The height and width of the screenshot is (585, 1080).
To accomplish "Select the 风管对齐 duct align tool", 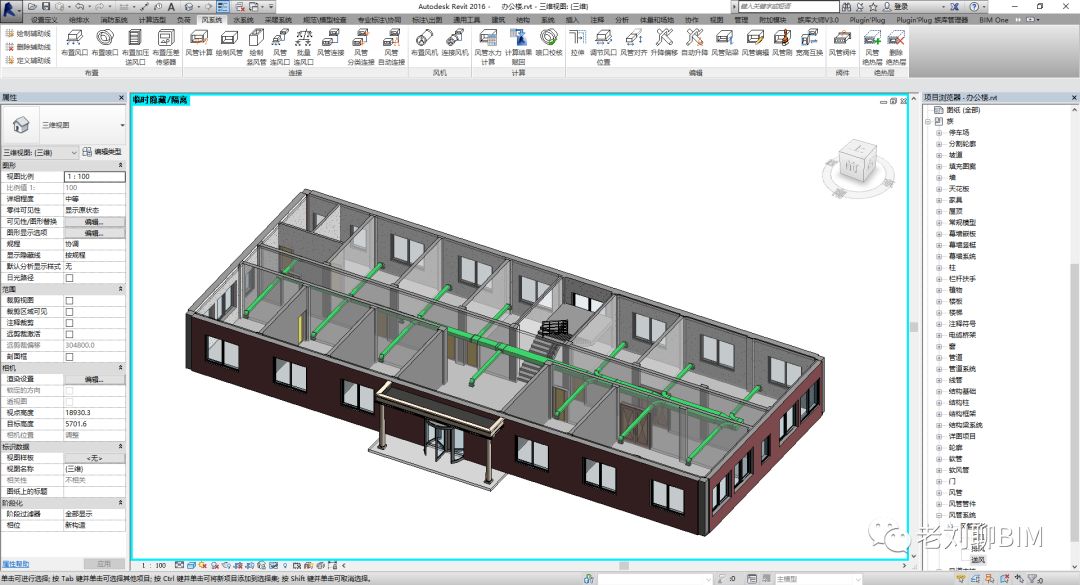I will (634, 43).
